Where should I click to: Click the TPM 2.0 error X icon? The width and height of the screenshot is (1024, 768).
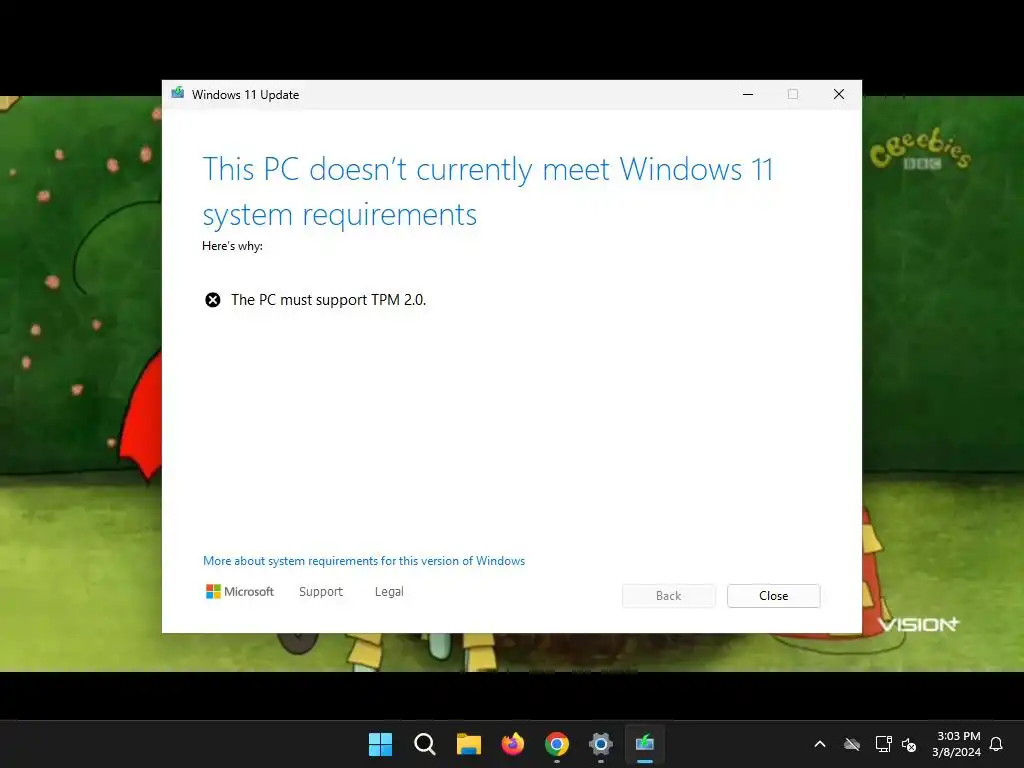pyautogui.click(x=213, y=300)
